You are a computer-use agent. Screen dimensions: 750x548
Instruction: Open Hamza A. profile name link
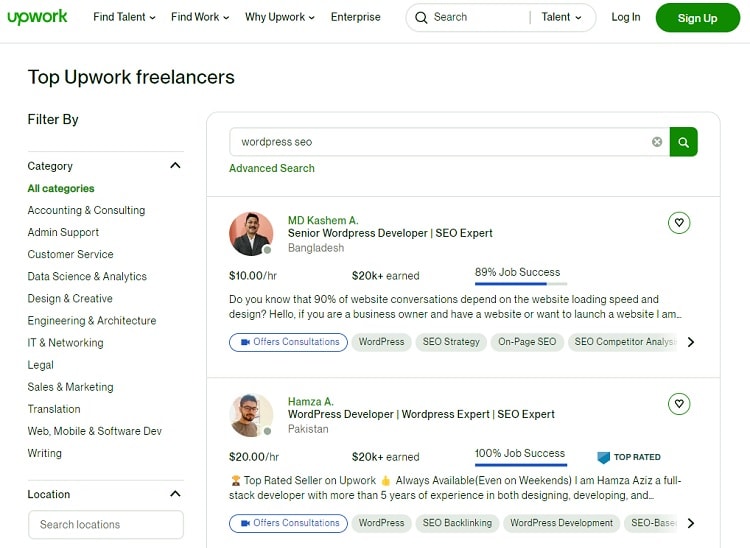310,402
